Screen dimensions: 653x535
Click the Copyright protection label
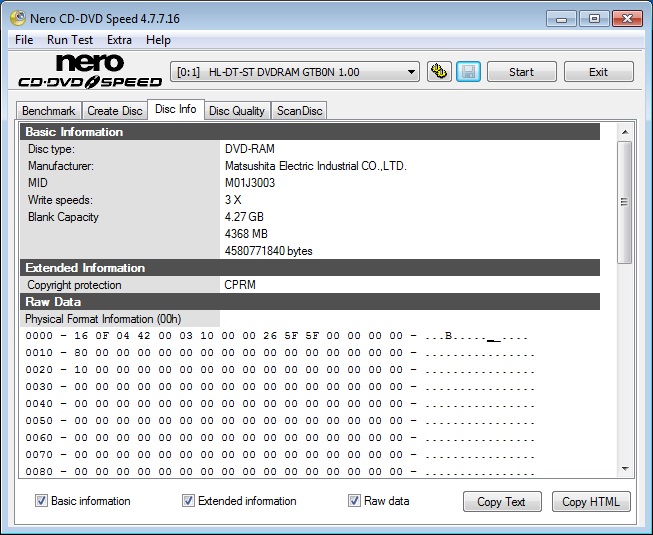(75, 285)
